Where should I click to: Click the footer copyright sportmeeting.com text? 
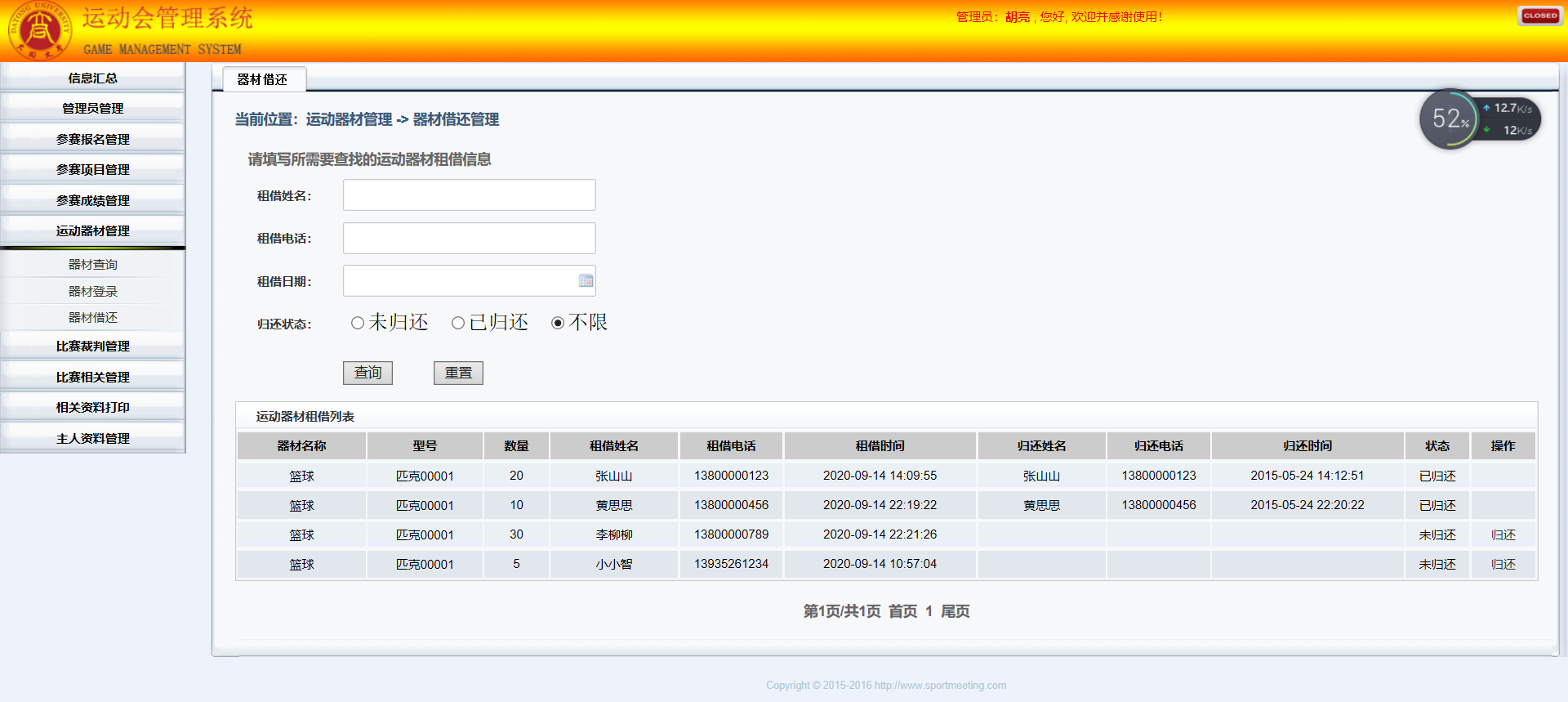click(886, 686)
